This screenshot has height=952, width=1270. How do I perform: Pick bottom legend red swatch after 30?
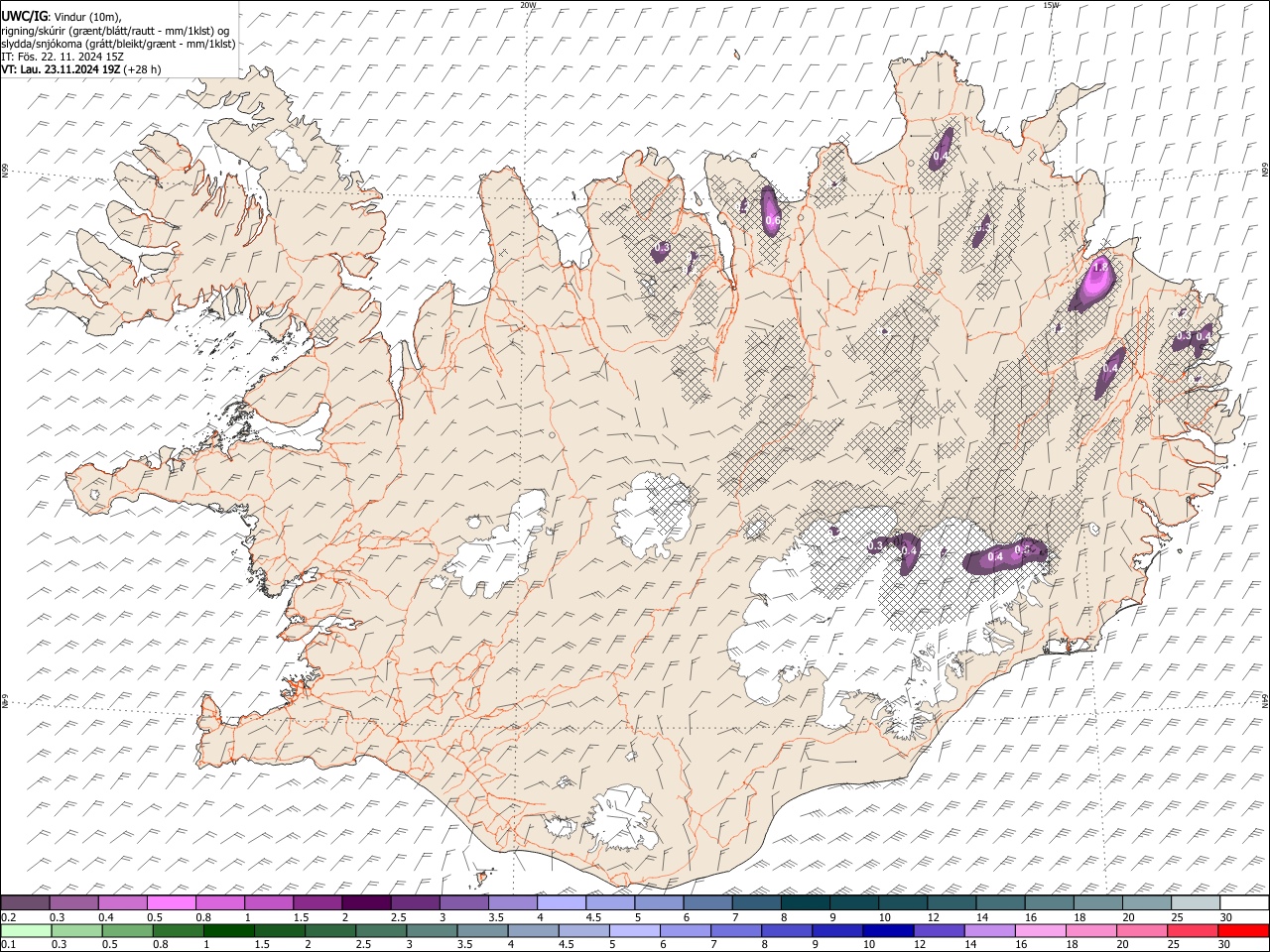point(1243,931)
